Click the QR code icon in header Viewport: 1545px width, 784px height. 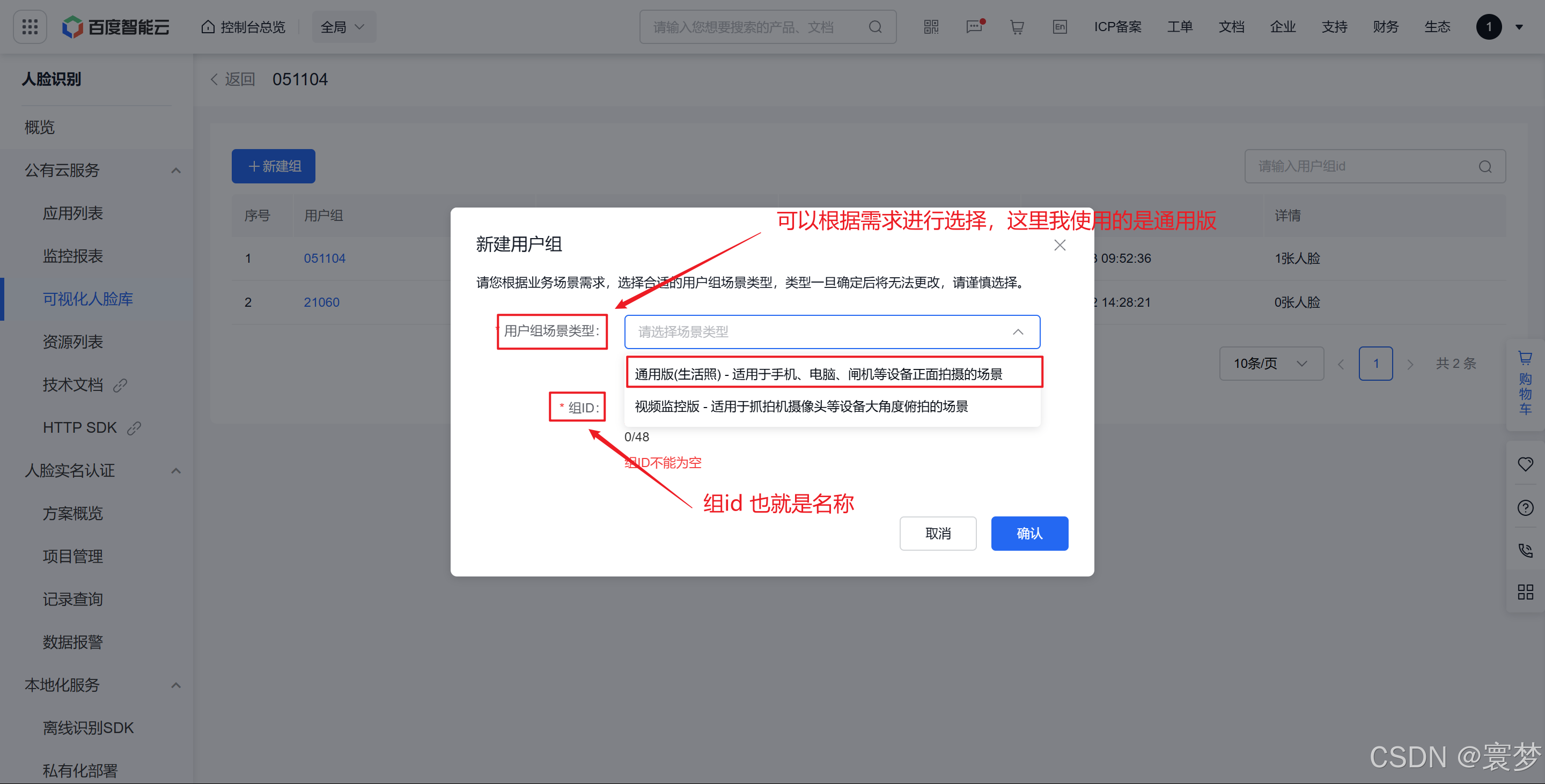click(931, 27)
